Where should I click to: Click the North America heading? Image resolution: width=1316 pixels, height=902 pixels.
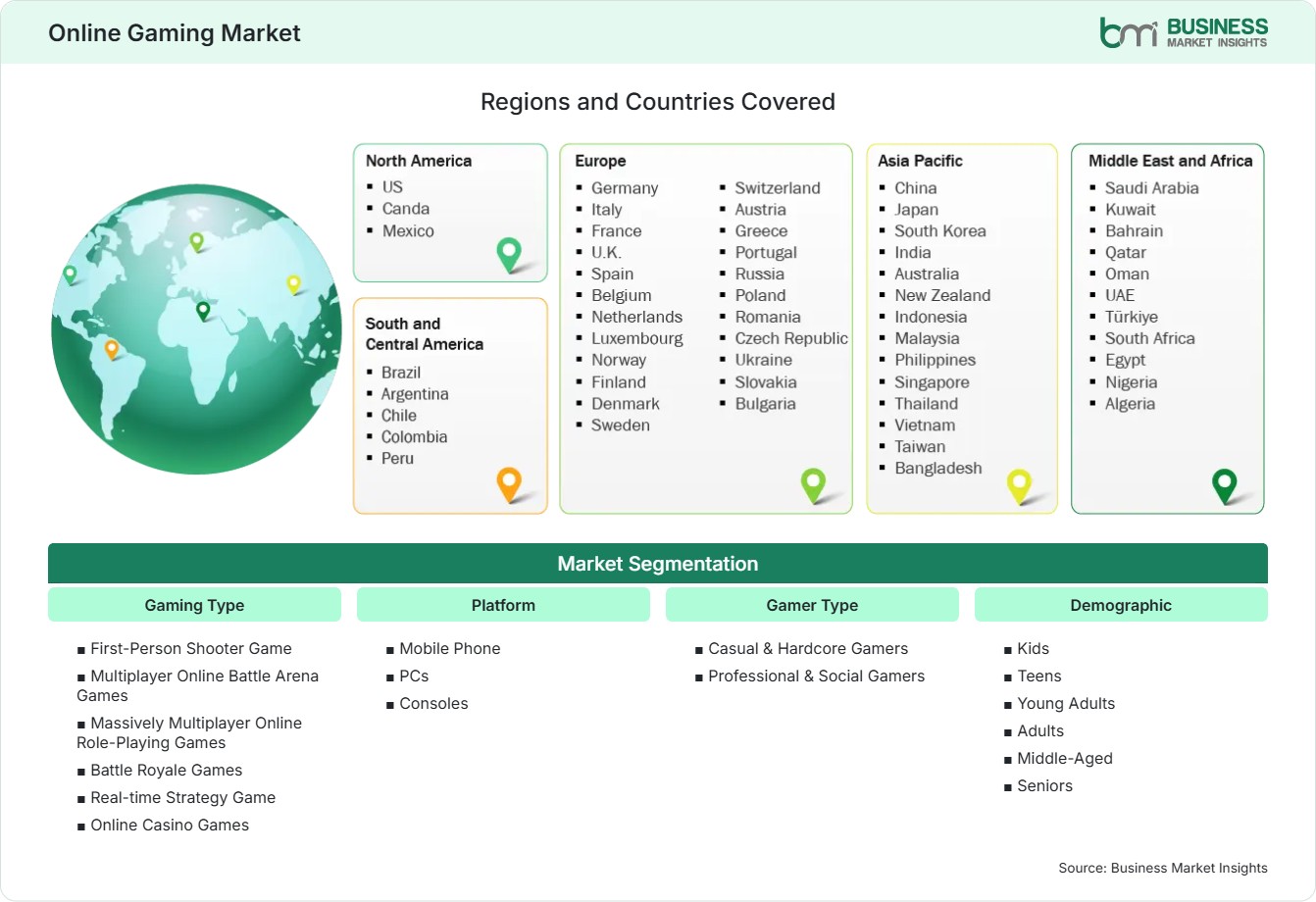point(419,161)
